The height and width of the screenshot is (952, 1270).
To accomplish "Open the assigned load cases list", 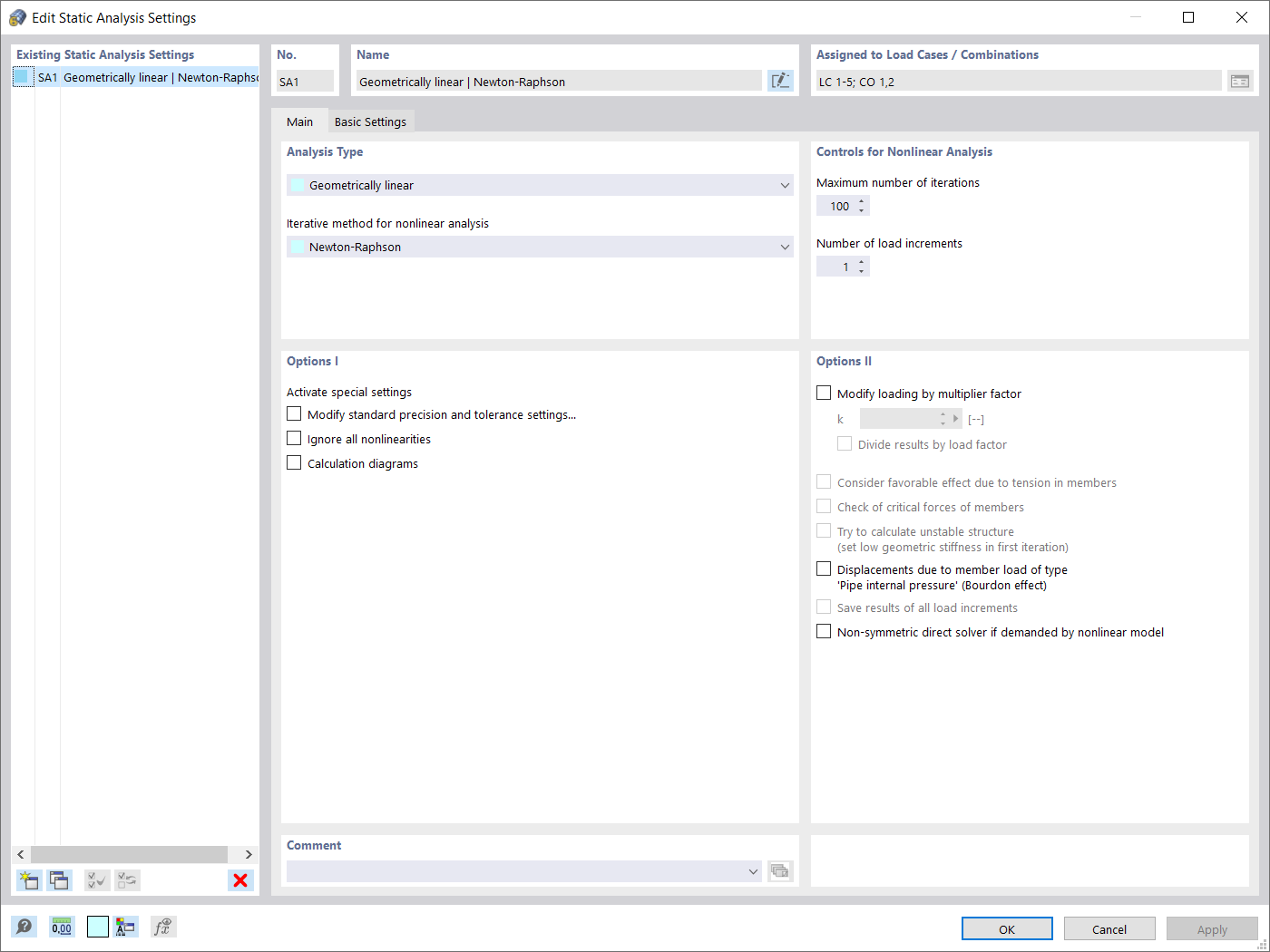I will (x=1240, y=81).
